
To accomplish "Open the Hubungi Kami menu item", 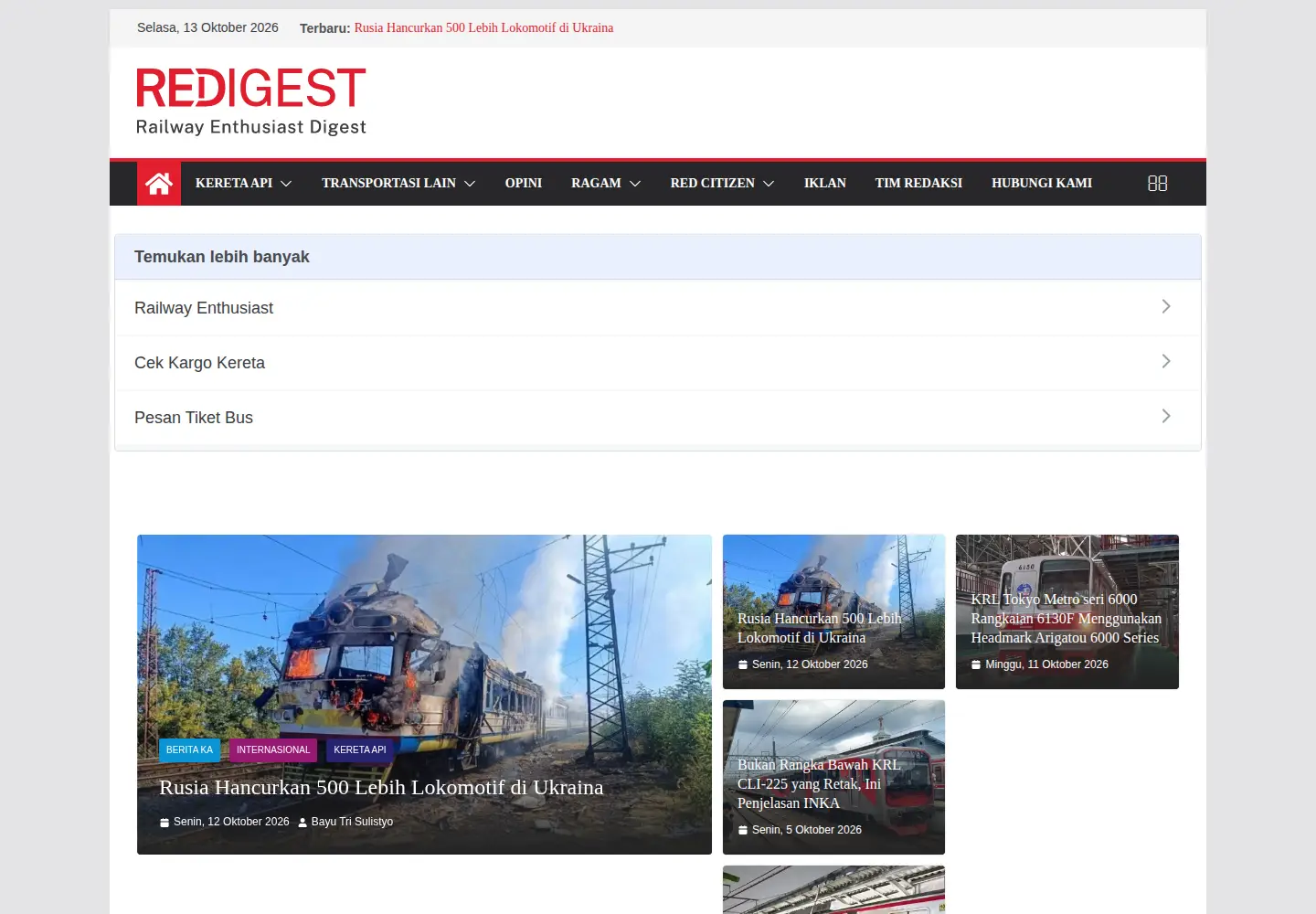I will tap(1042, 184).
